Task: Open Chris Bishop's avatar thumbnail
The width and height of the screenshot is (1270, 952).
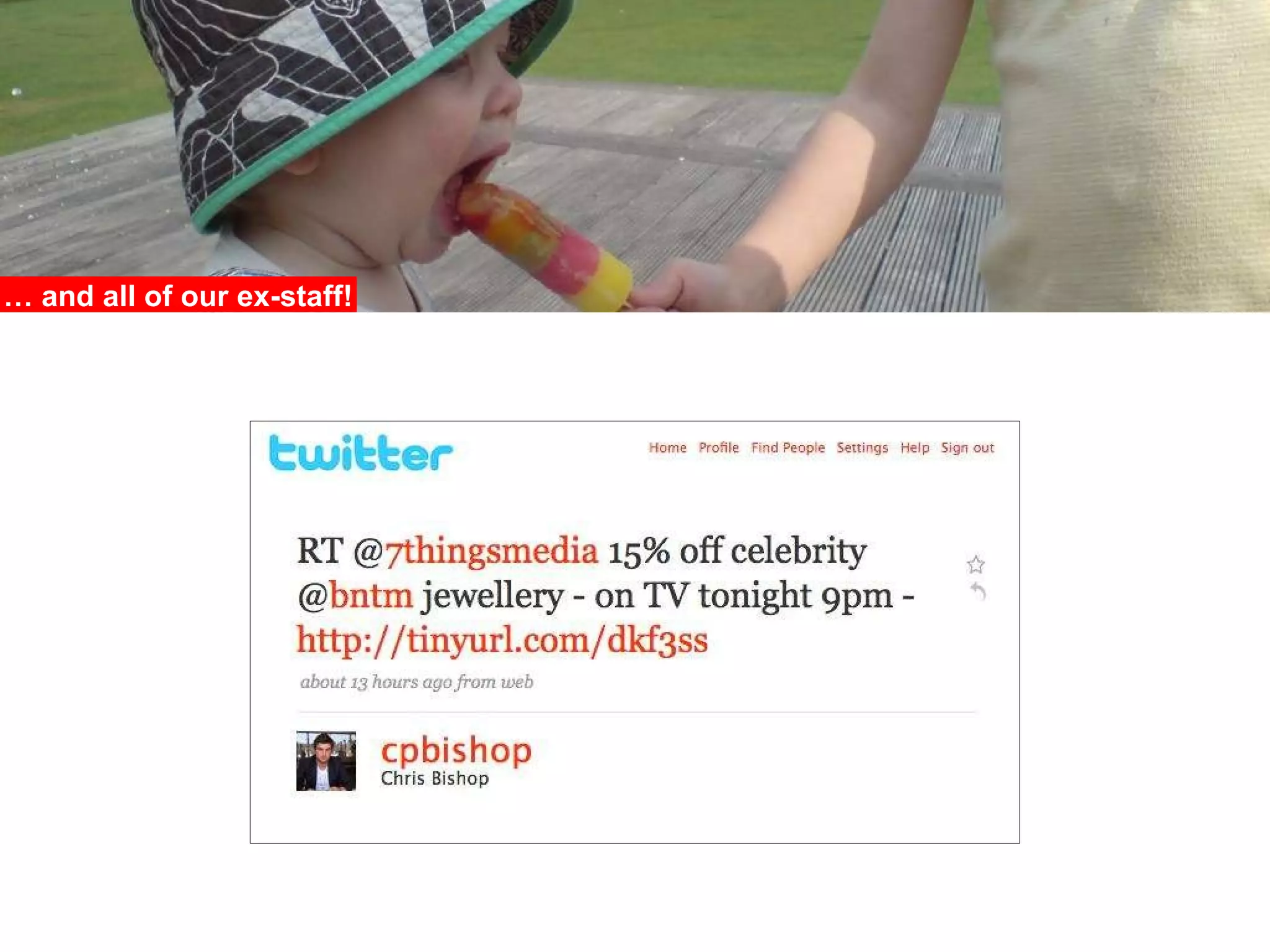Action: tap(326, 760)
